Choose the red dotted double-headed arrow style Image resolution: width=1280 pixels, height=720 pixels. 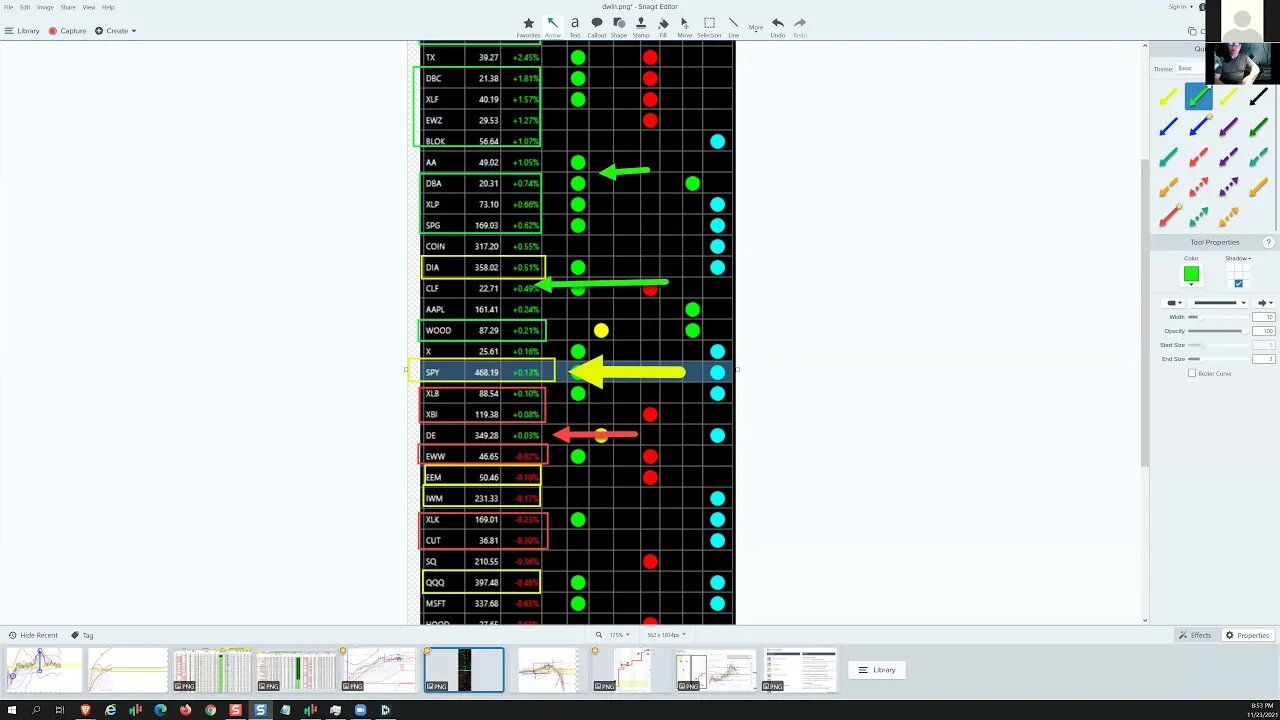click(x=1198, y=187)
